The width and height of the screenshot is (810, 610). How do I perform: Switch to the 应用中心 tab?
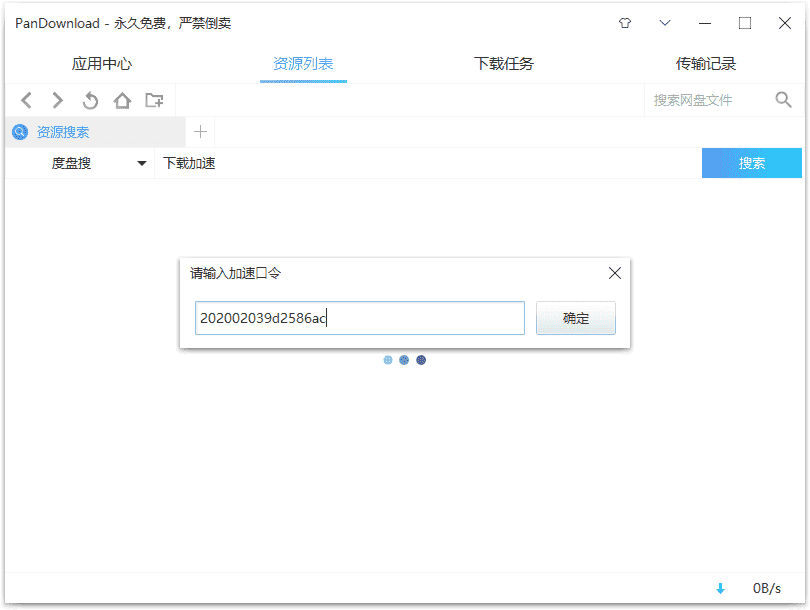pyautogui.click(x=102, y=64)
